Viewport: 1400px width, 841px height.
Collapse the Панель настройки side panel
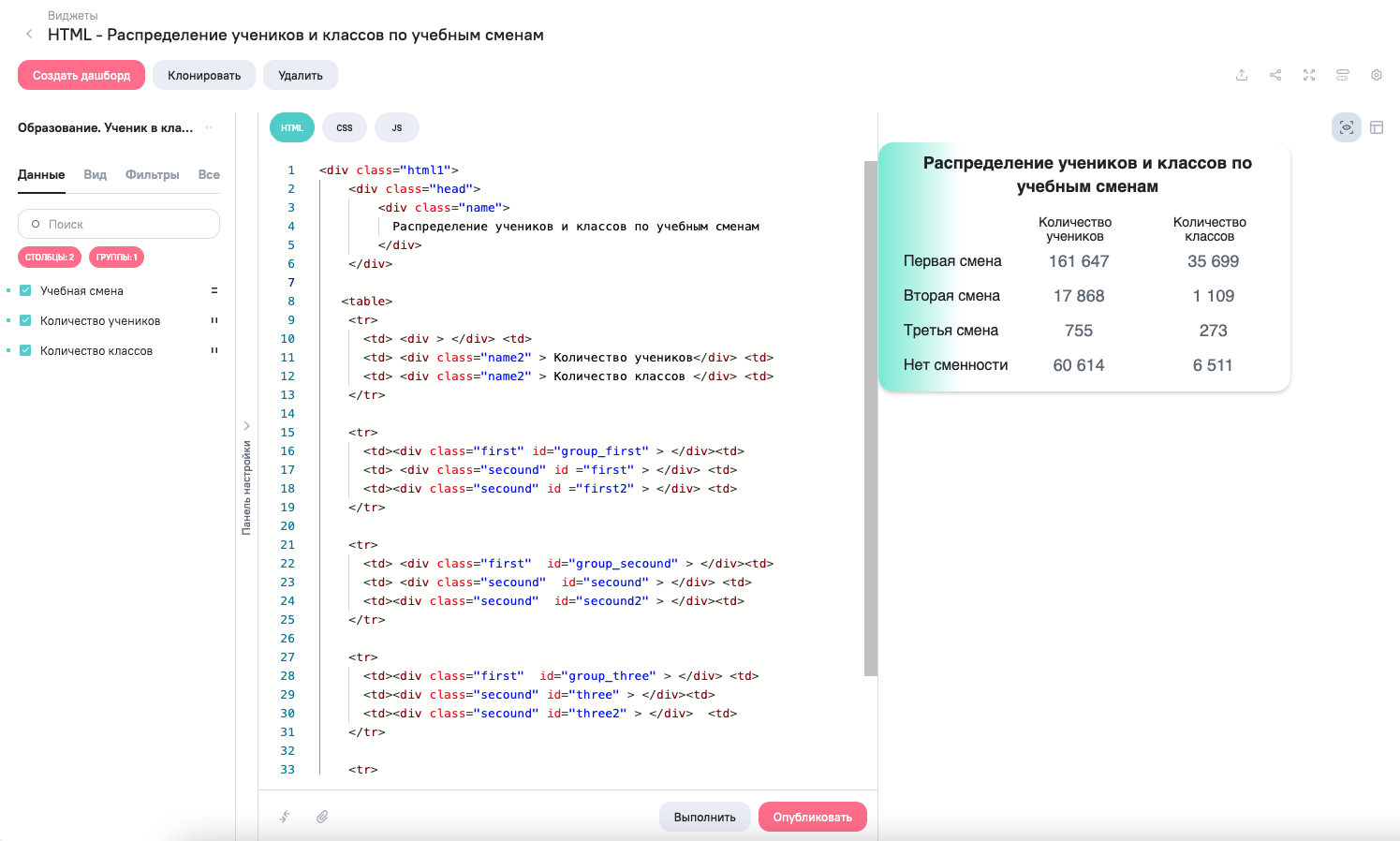click(247, 426)
